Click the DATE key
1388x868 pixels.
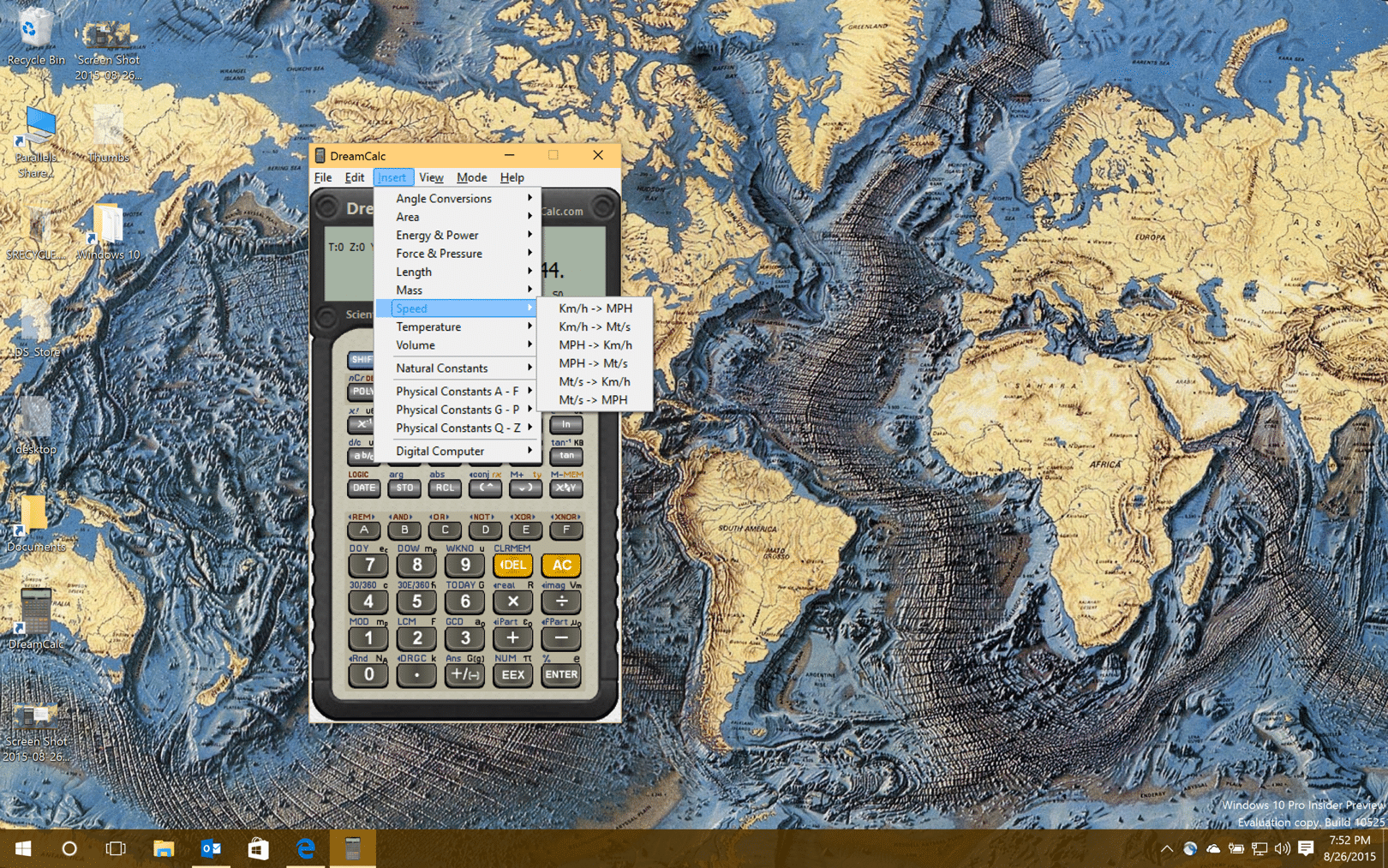(364, 488)
